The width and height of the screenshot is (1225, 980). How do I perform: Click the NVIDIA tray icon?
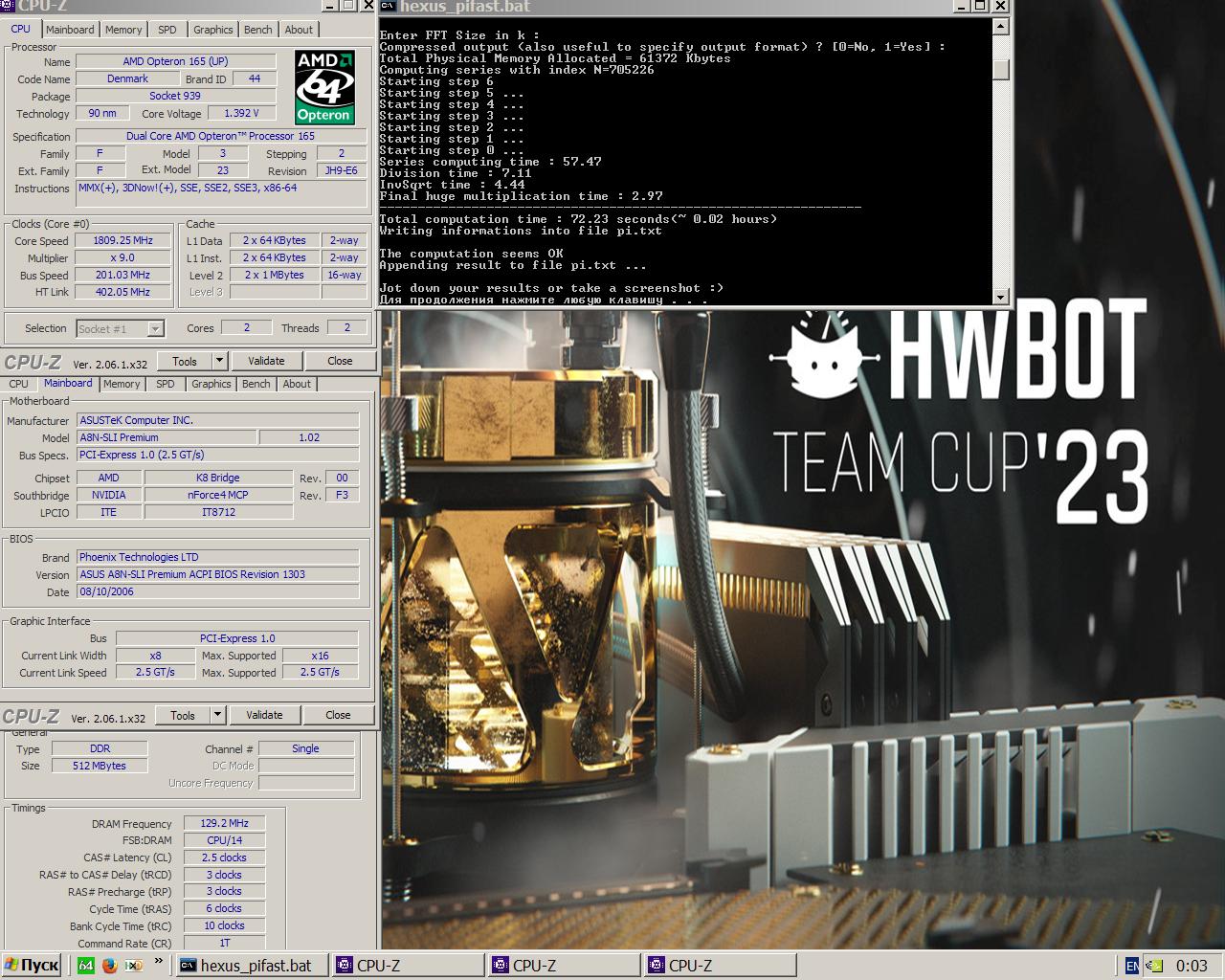click(x=1155, y=965)
